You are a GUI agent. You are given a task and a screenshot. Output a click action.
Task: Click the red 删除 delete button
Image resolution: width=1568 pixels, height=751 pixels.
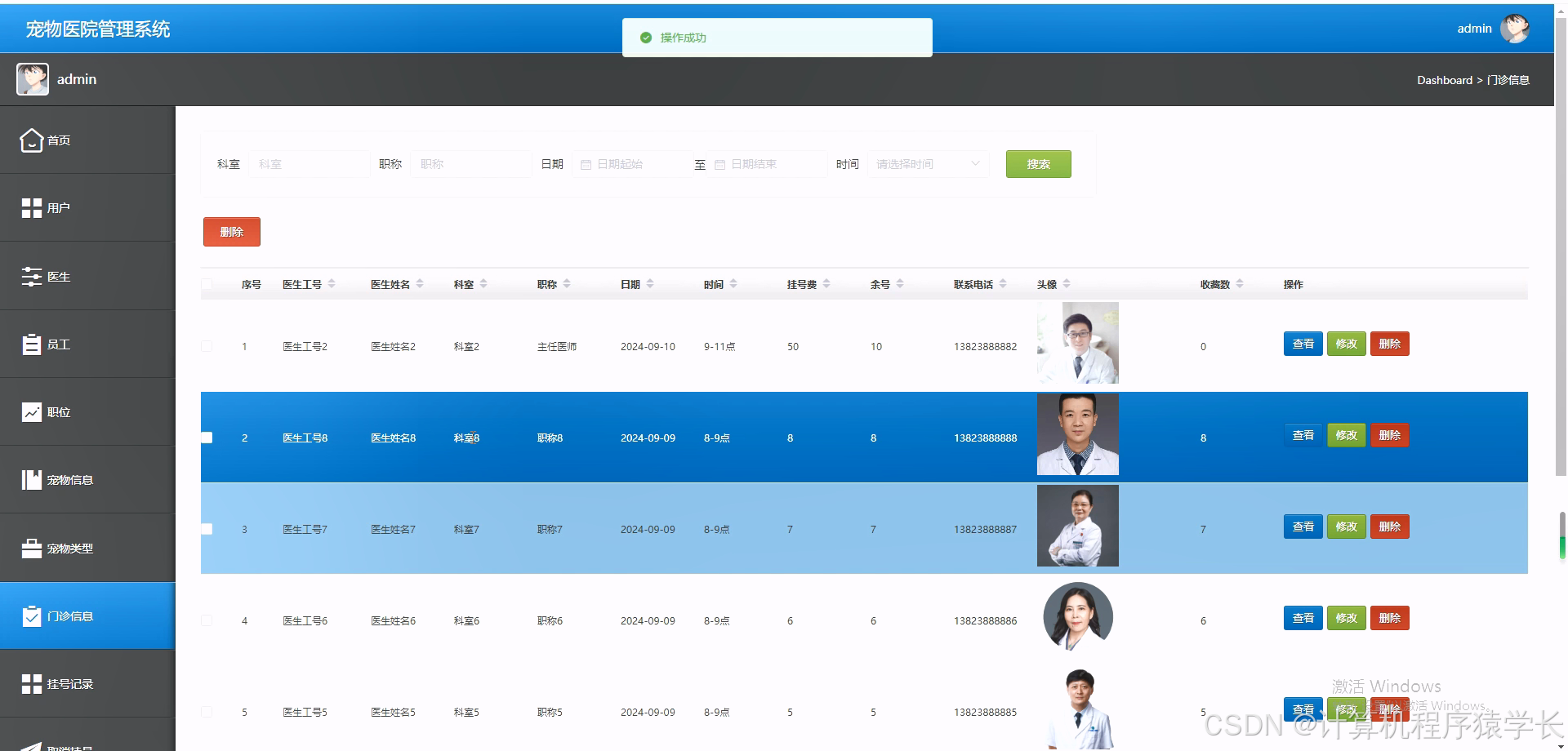231,231
